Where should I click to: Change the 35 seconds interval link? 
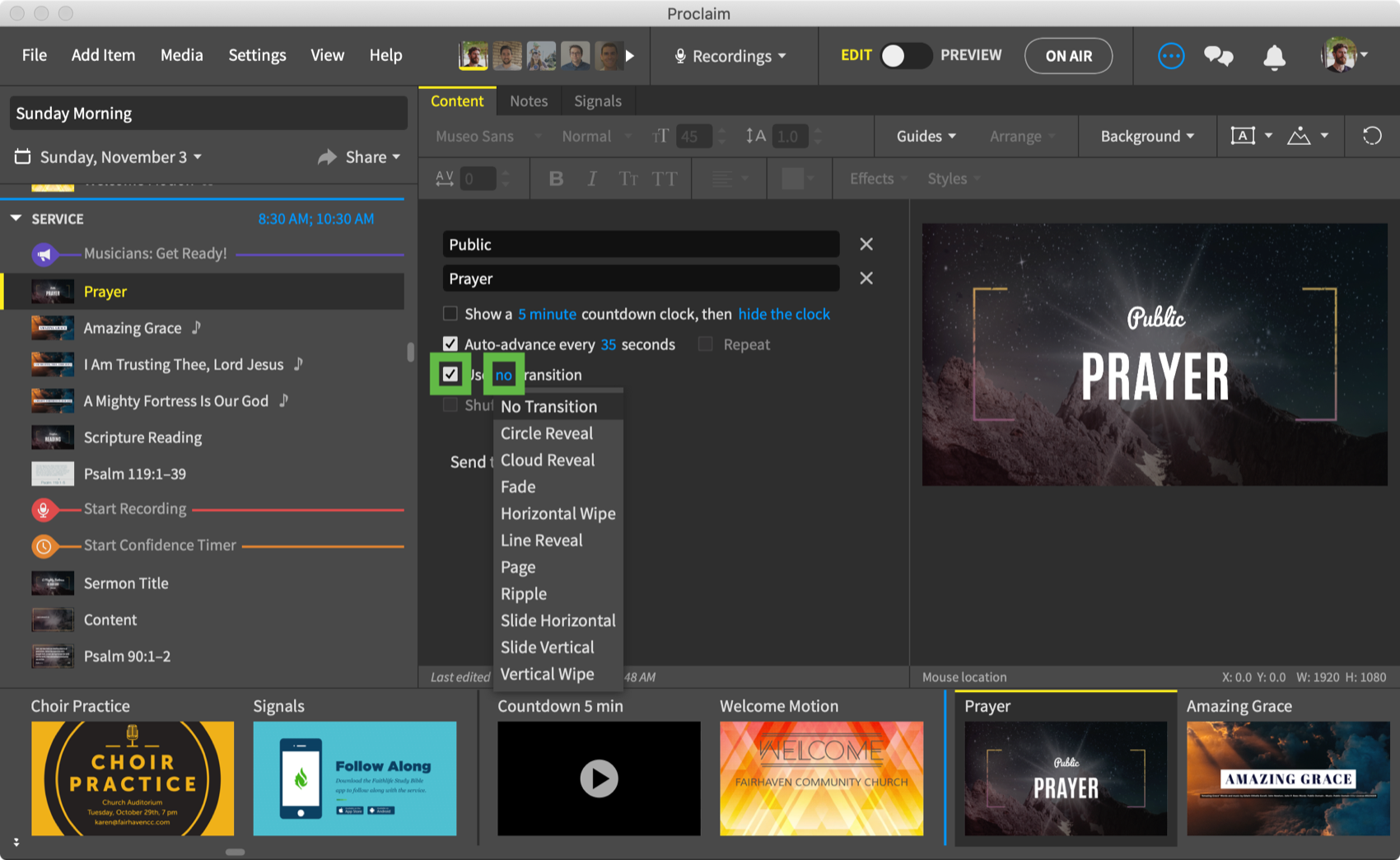pos(609,344)
